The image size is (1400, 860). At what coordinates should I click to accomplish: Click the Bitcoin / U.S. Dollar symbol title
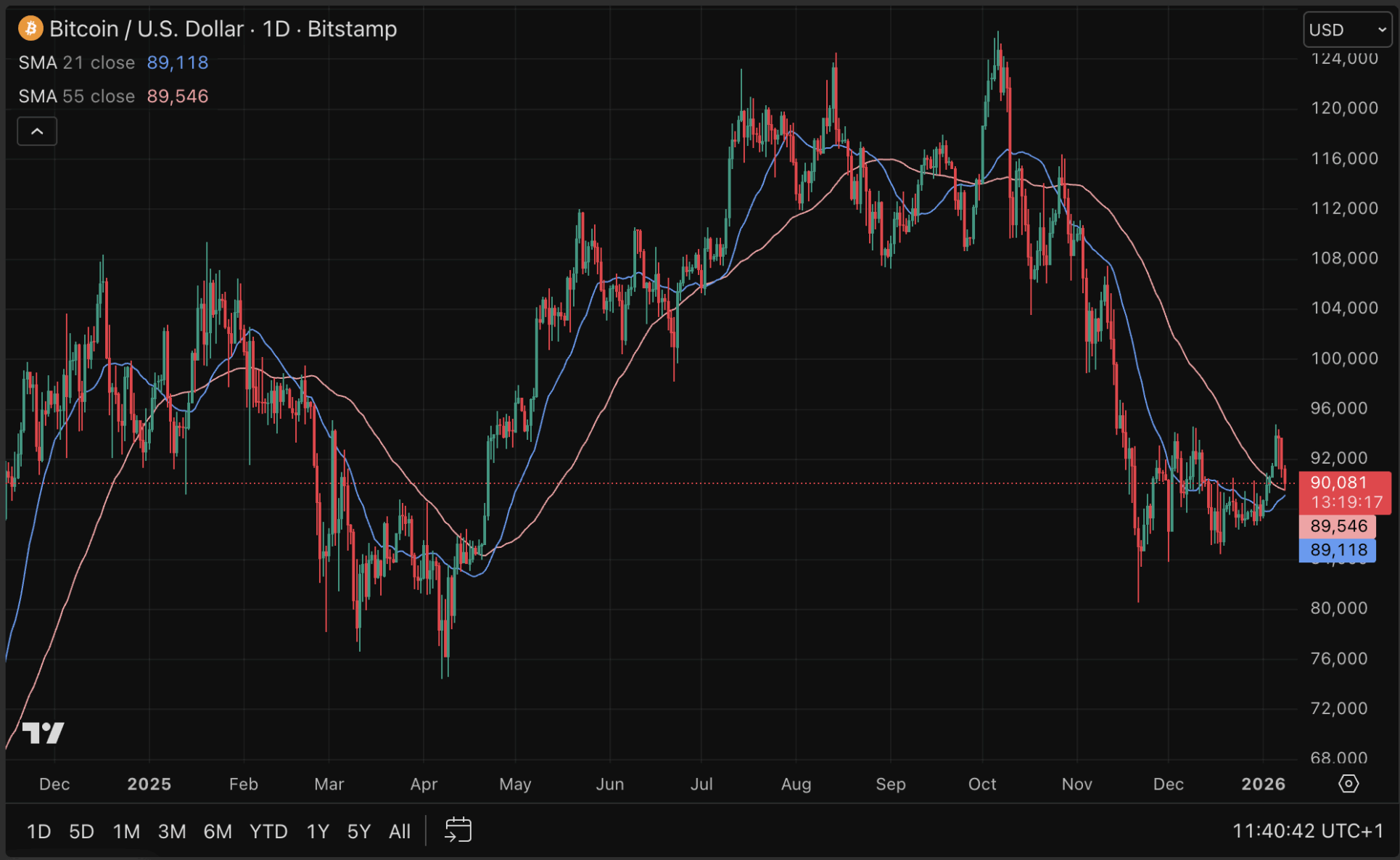[x=147, y=29]
